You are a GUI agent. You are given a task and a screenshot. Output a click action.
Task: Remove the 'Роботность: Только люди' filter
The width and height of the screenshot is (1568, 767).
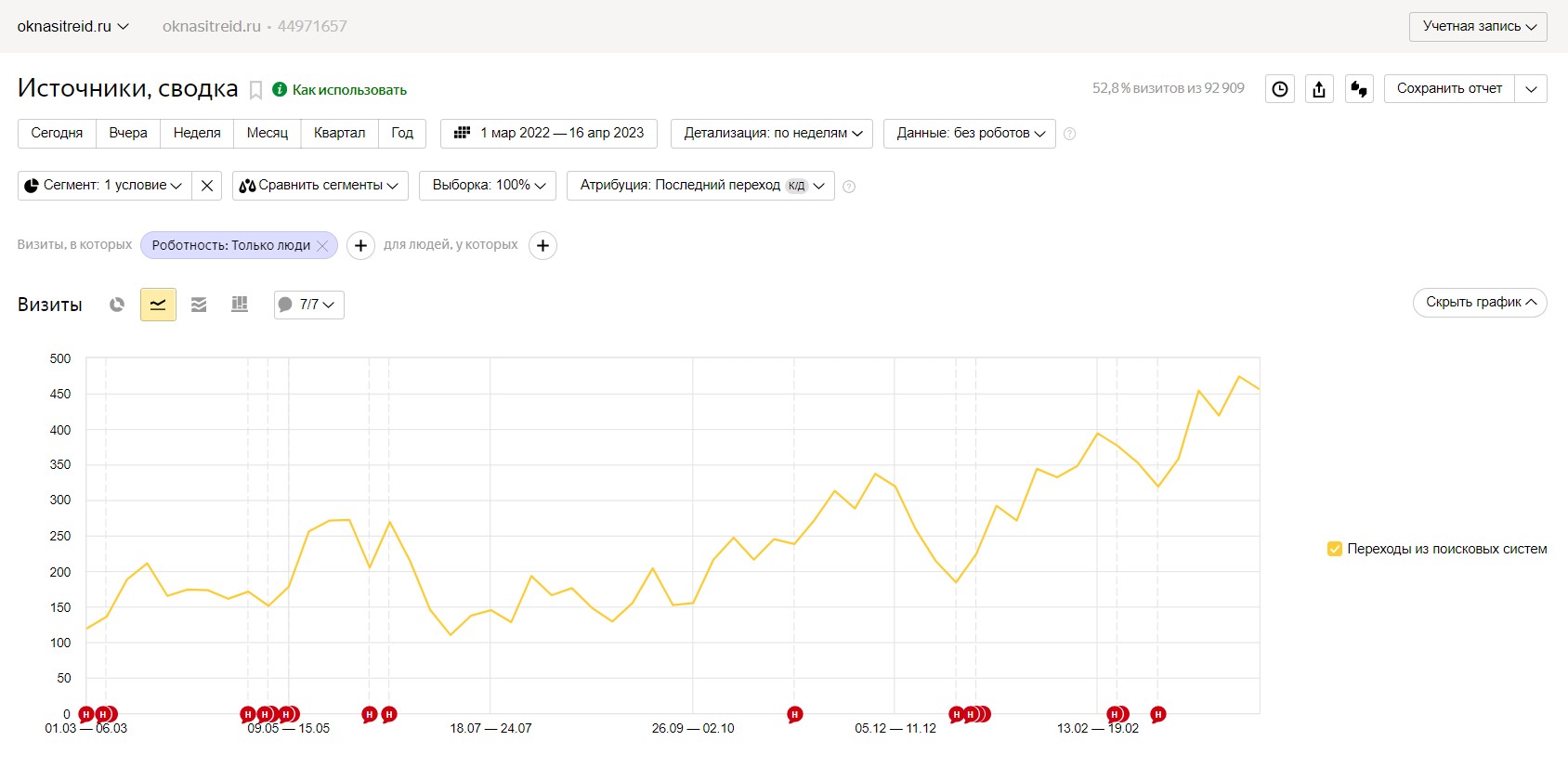[322, 245]
